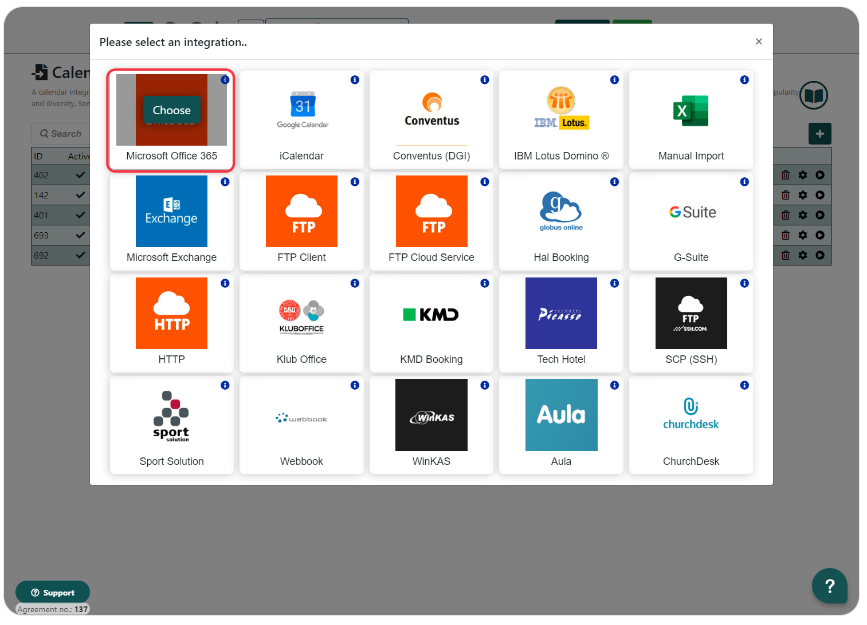The width and height of the screenshot is (867, 625).
Task: Show info for ChurchDesk tile
Action: (x=744, y=385)
